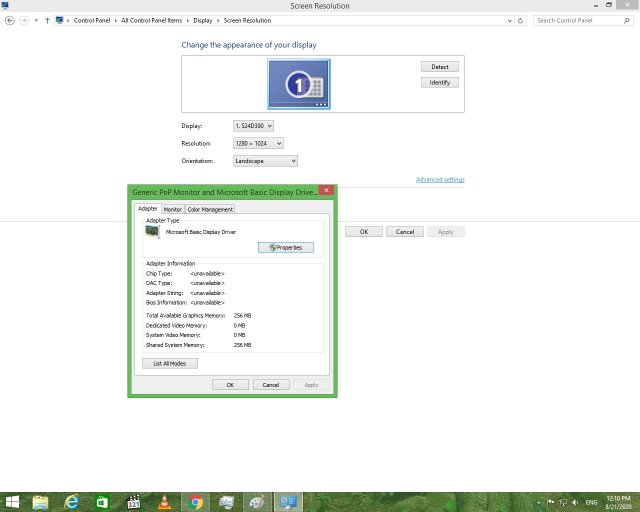Open Google Chrome from taskbar
The width and height of the screenshot is (640, 512).
(196, 502)
